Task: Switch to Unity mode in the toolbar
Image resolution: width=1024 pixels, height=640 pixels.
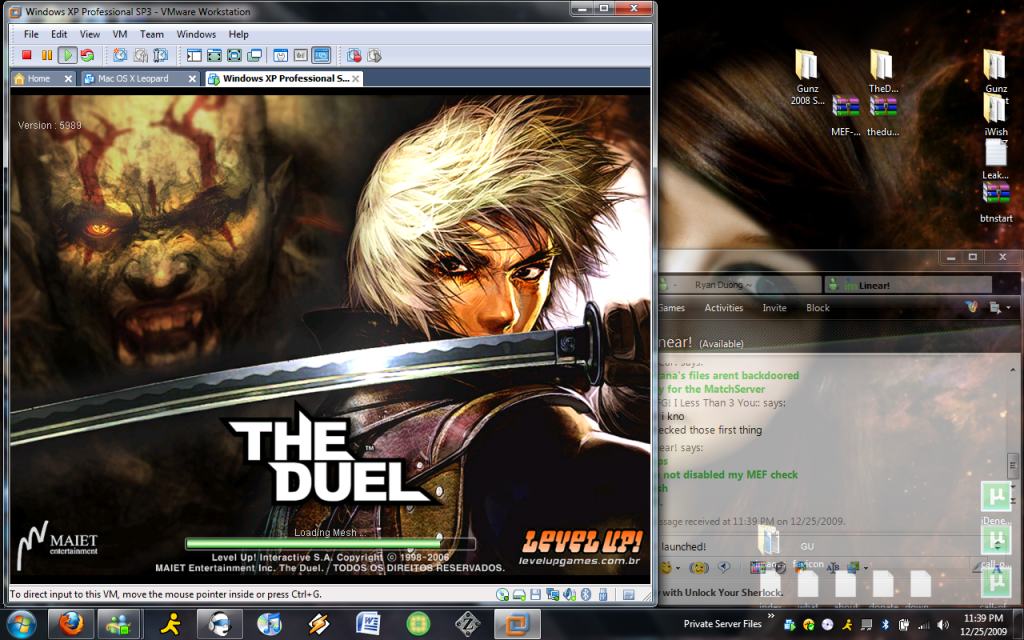Action: coord(255,55)
